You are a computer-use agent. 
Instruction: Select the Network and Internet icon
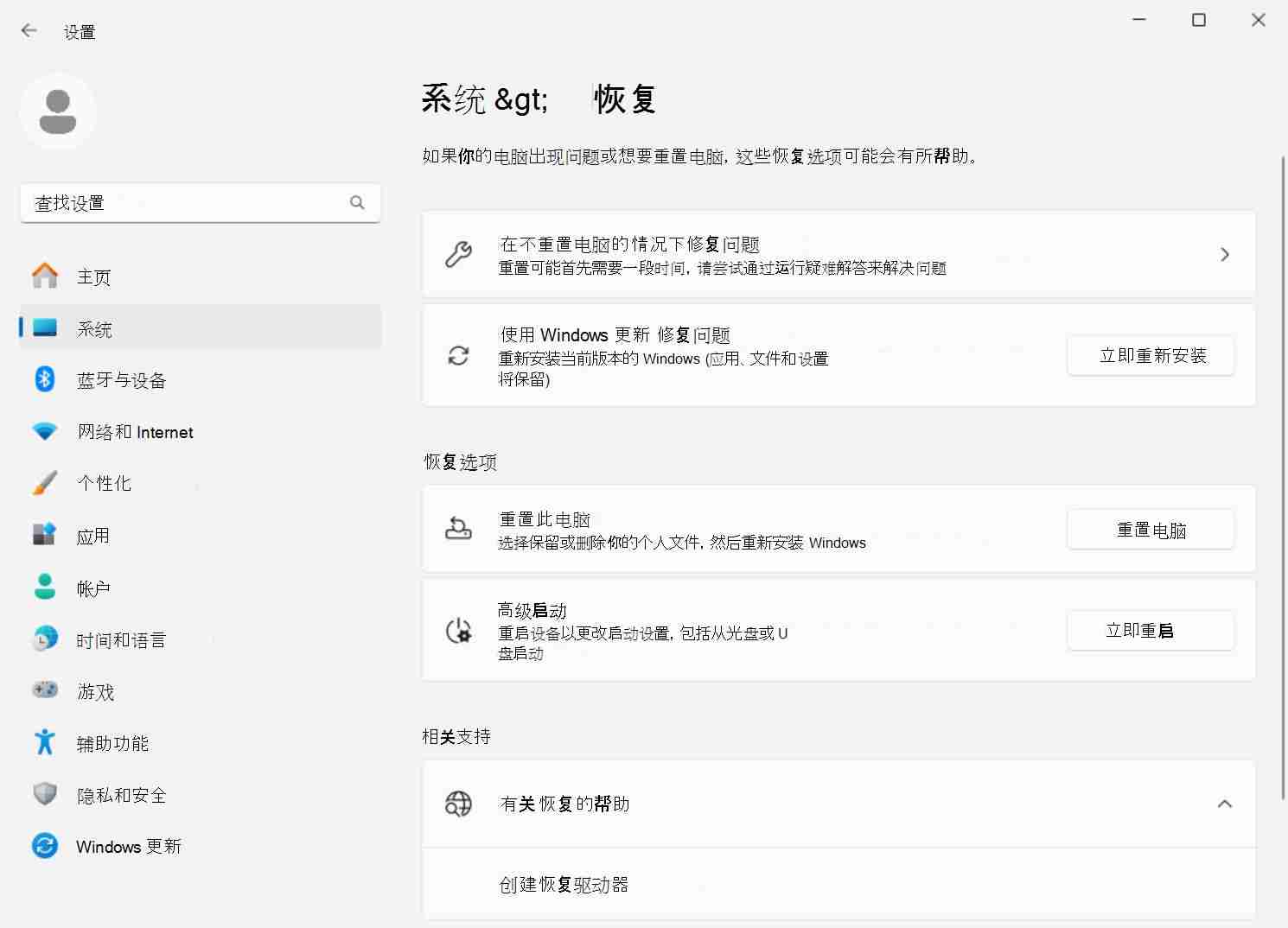44,431
